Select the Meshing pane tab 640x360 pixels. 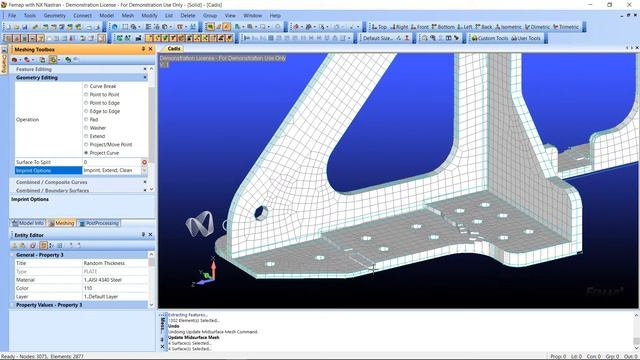[62, 223]
